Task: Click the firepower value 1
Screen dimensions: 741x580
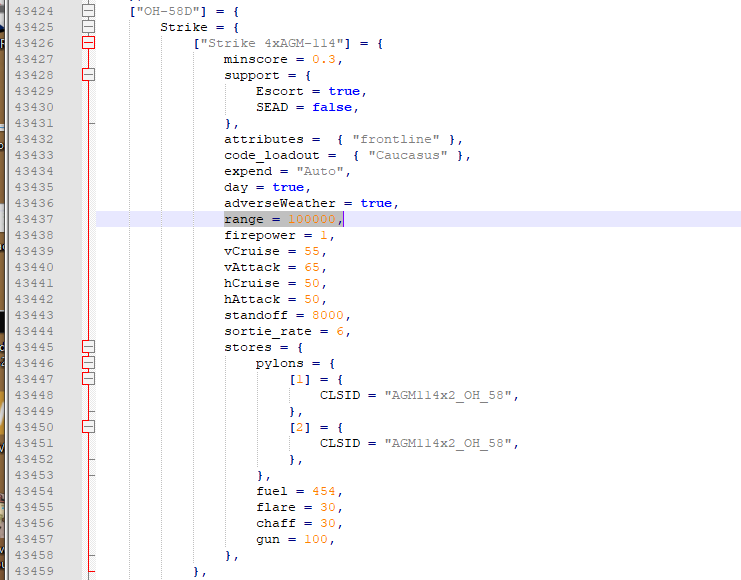Action: click(324, 235)
